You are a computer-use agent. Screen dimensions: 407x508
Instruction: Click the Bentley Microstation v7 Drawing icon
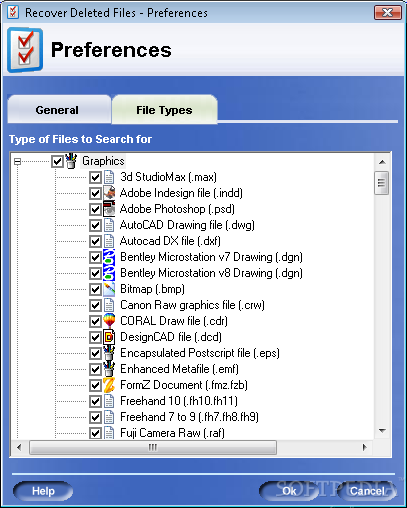109,257
